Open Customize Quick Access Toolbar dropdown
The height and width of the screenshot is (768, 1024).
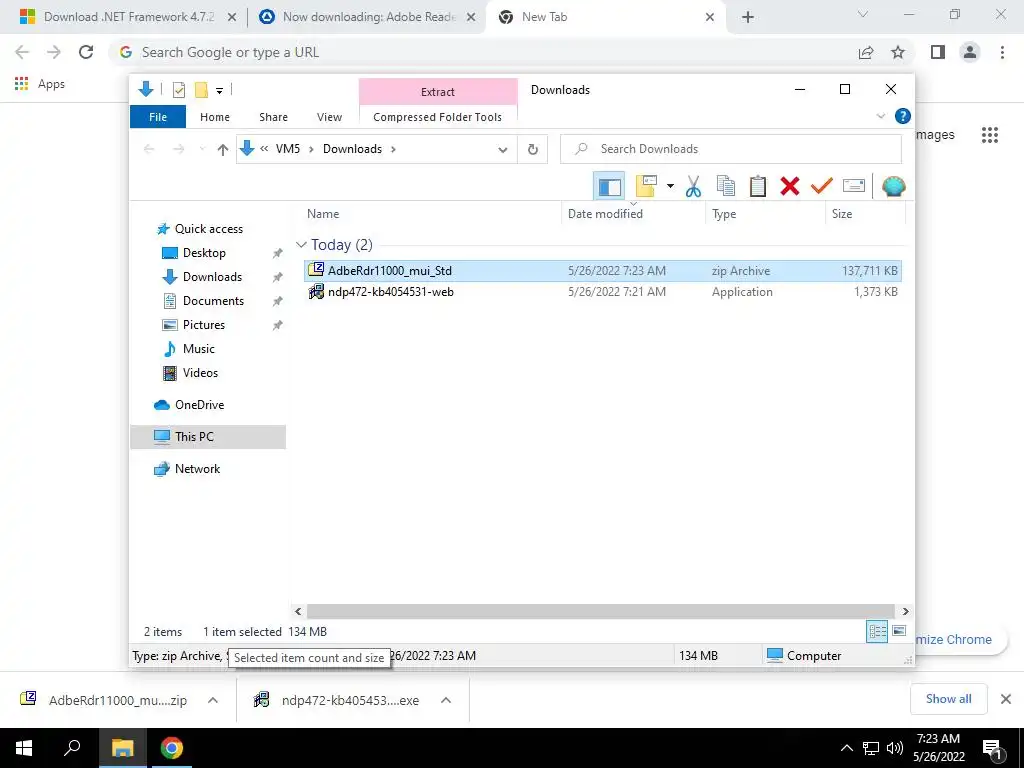tap(219, 91)
